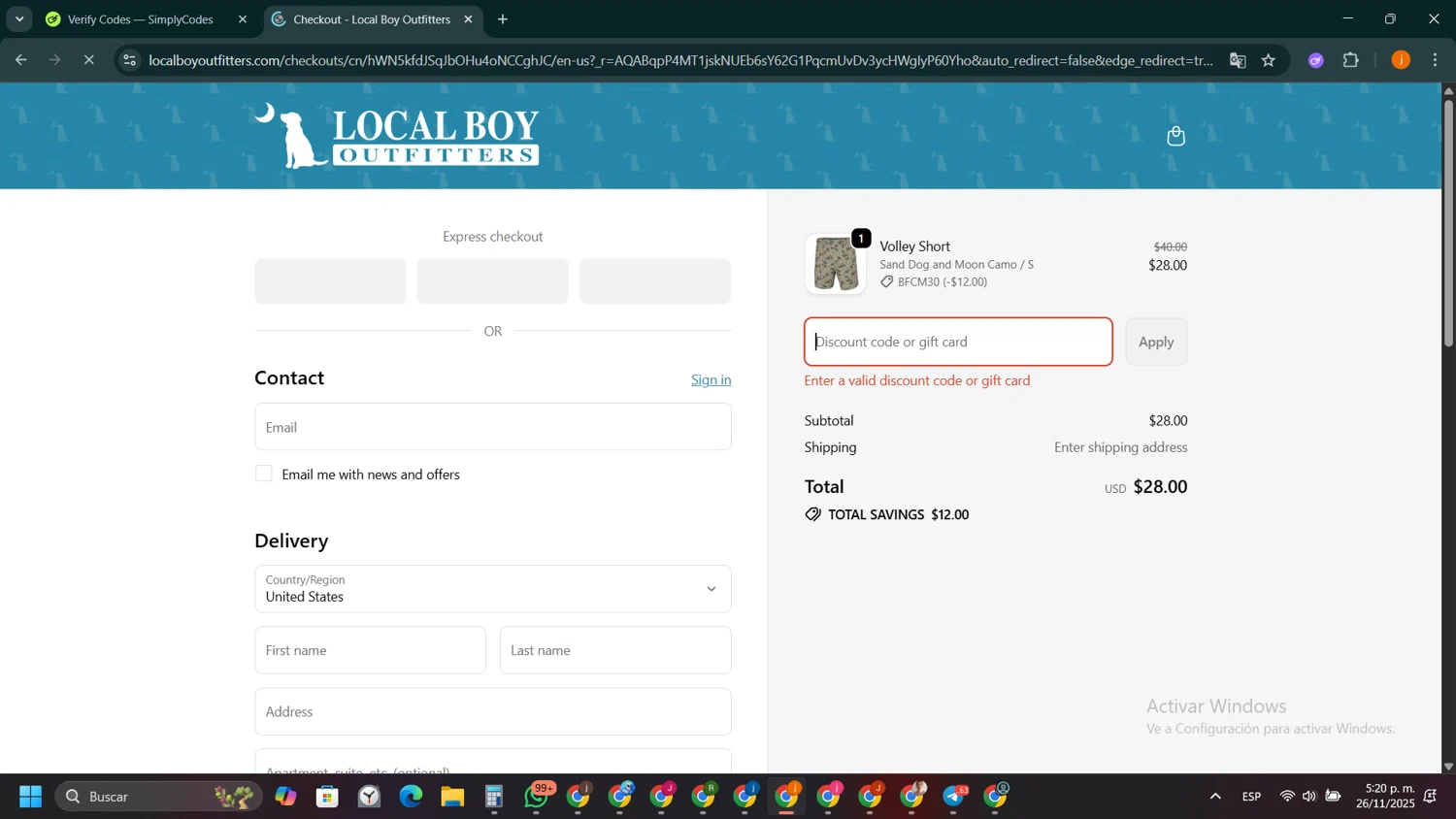The width and height of the screenshot is (1456, 819).
Task: Go back to previous page
Action: 20,60
